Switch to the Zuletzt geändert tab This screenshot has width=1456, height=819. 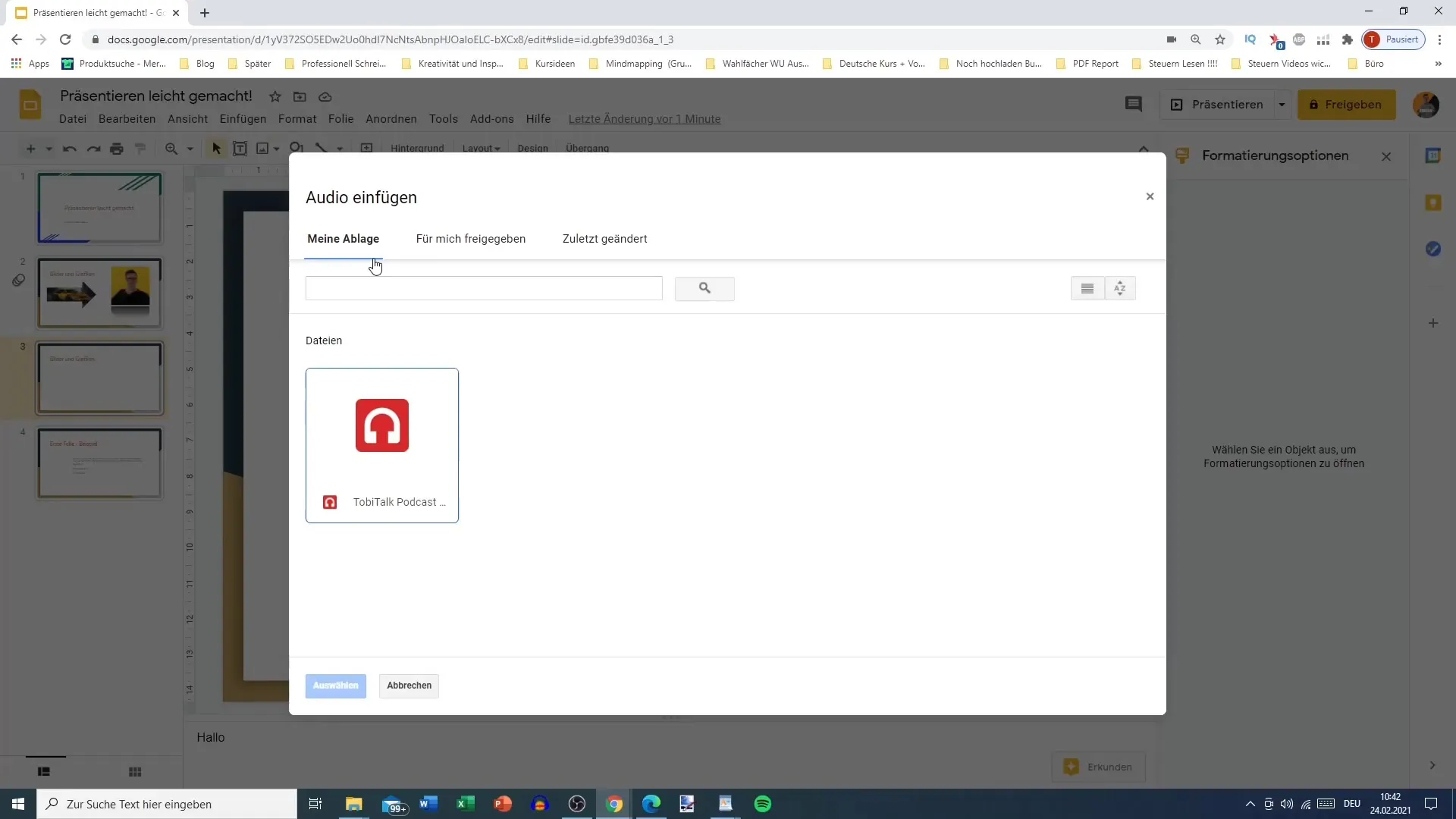coord(604,239)
